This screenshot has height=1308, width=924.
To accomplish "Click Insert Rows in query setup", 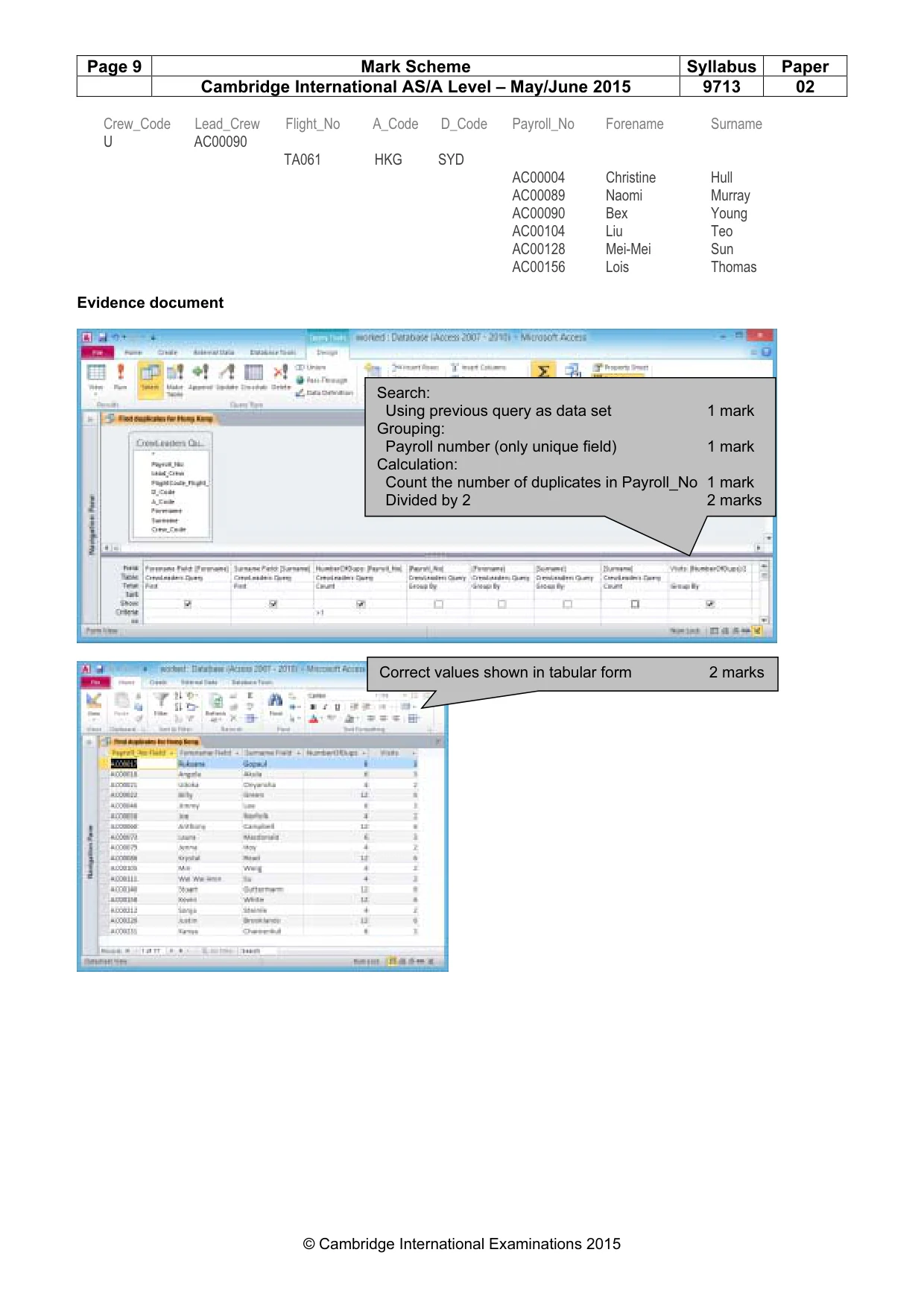I will [x=416, y=367].
